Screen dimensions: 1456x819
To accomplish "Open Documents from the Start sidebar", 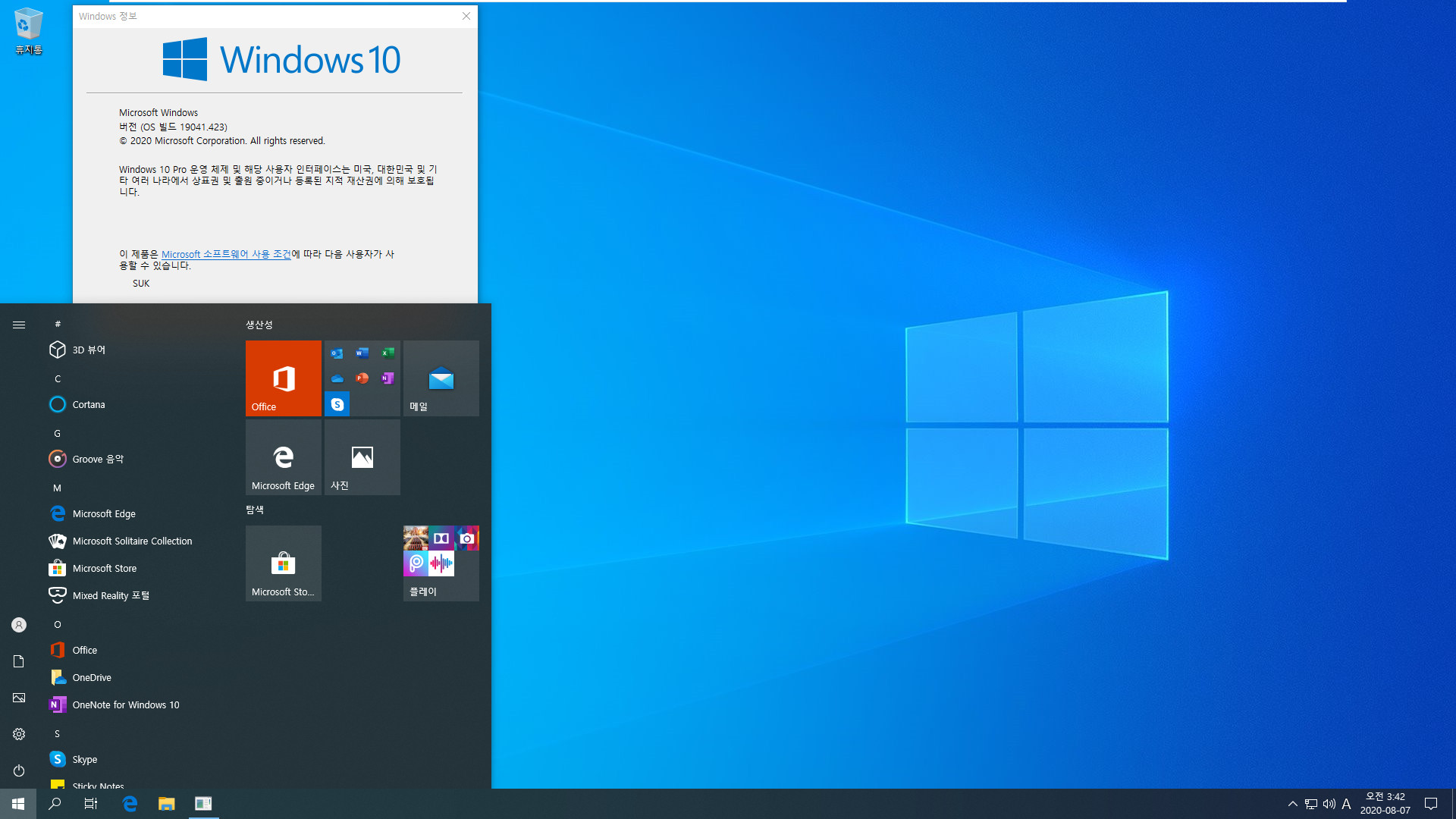I will (19, 661).
